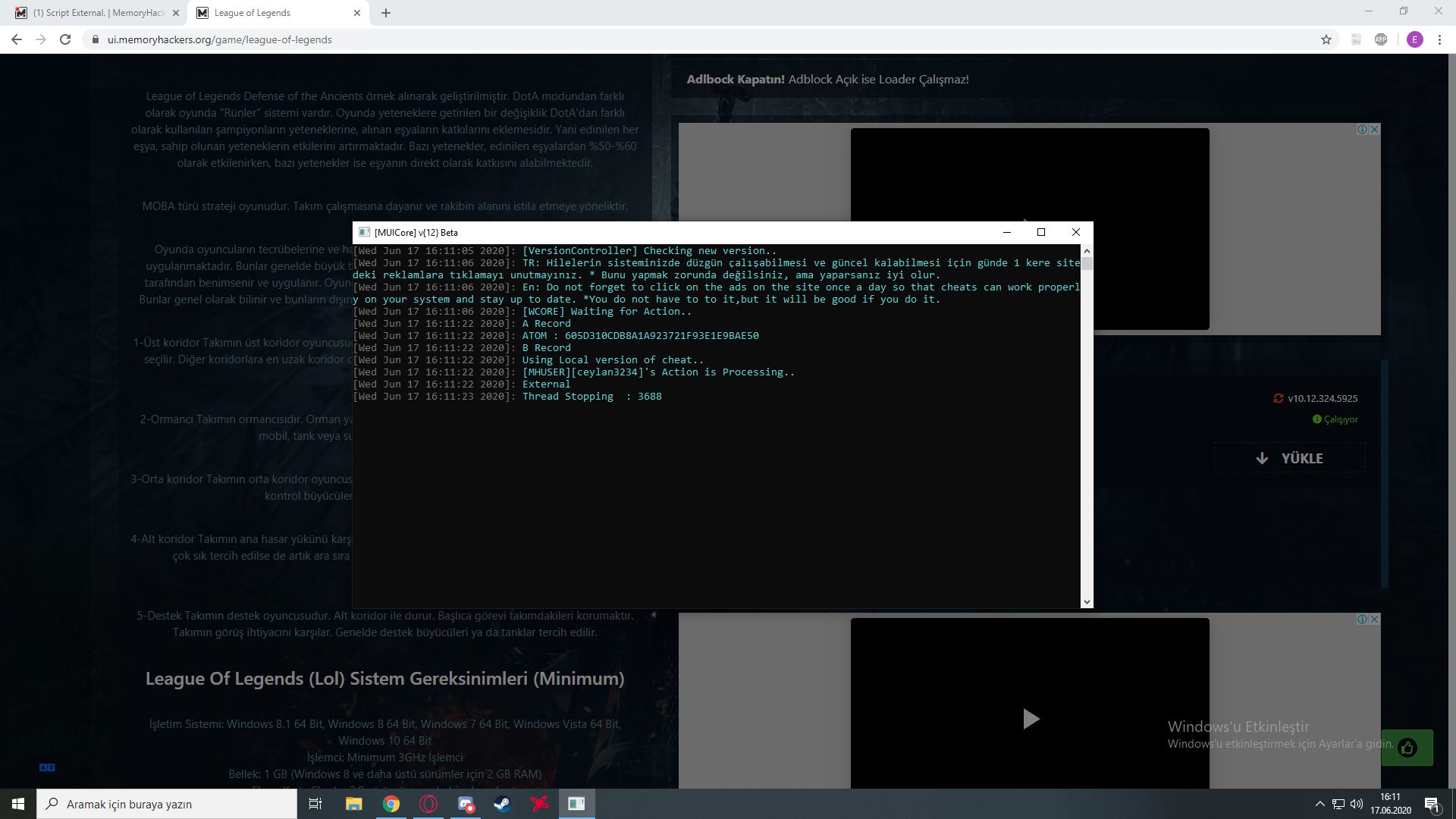Go forward in the browser

[41, 39]
